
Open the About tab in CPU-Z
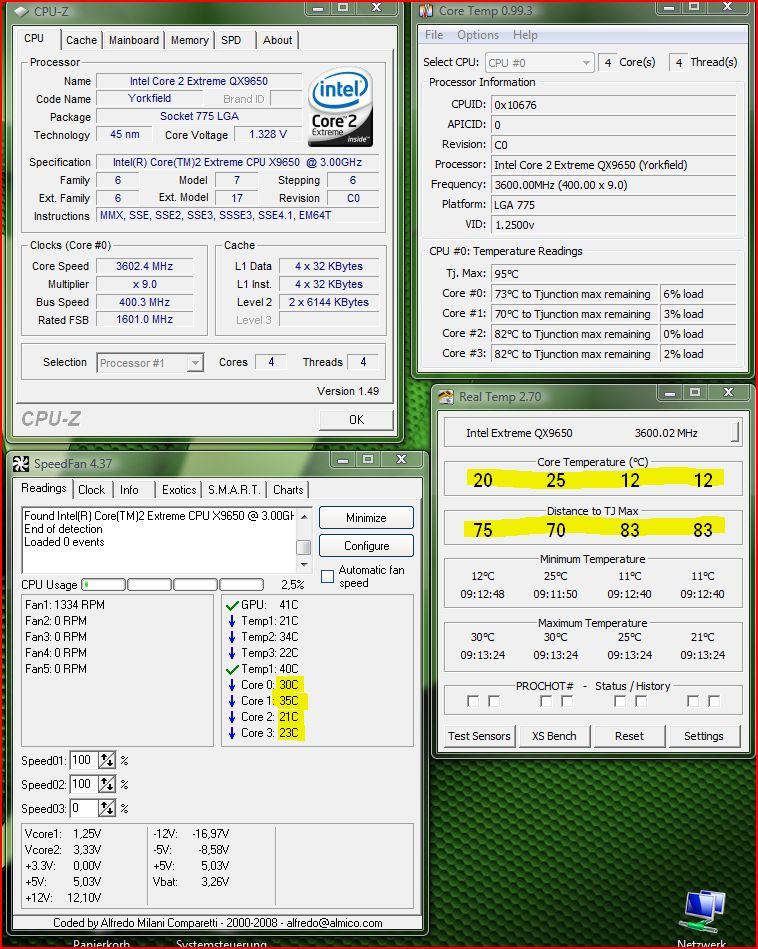pos(277,40)
